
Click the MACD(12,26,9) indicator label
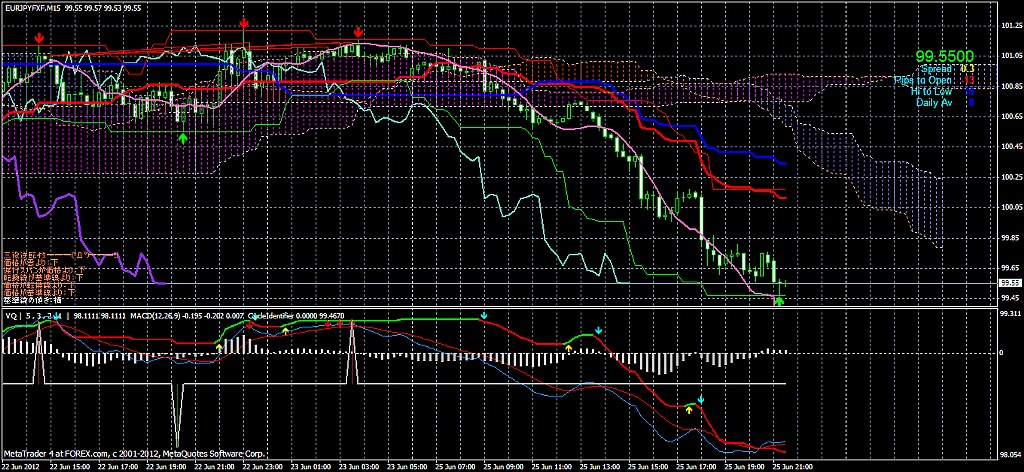point(155,316)
